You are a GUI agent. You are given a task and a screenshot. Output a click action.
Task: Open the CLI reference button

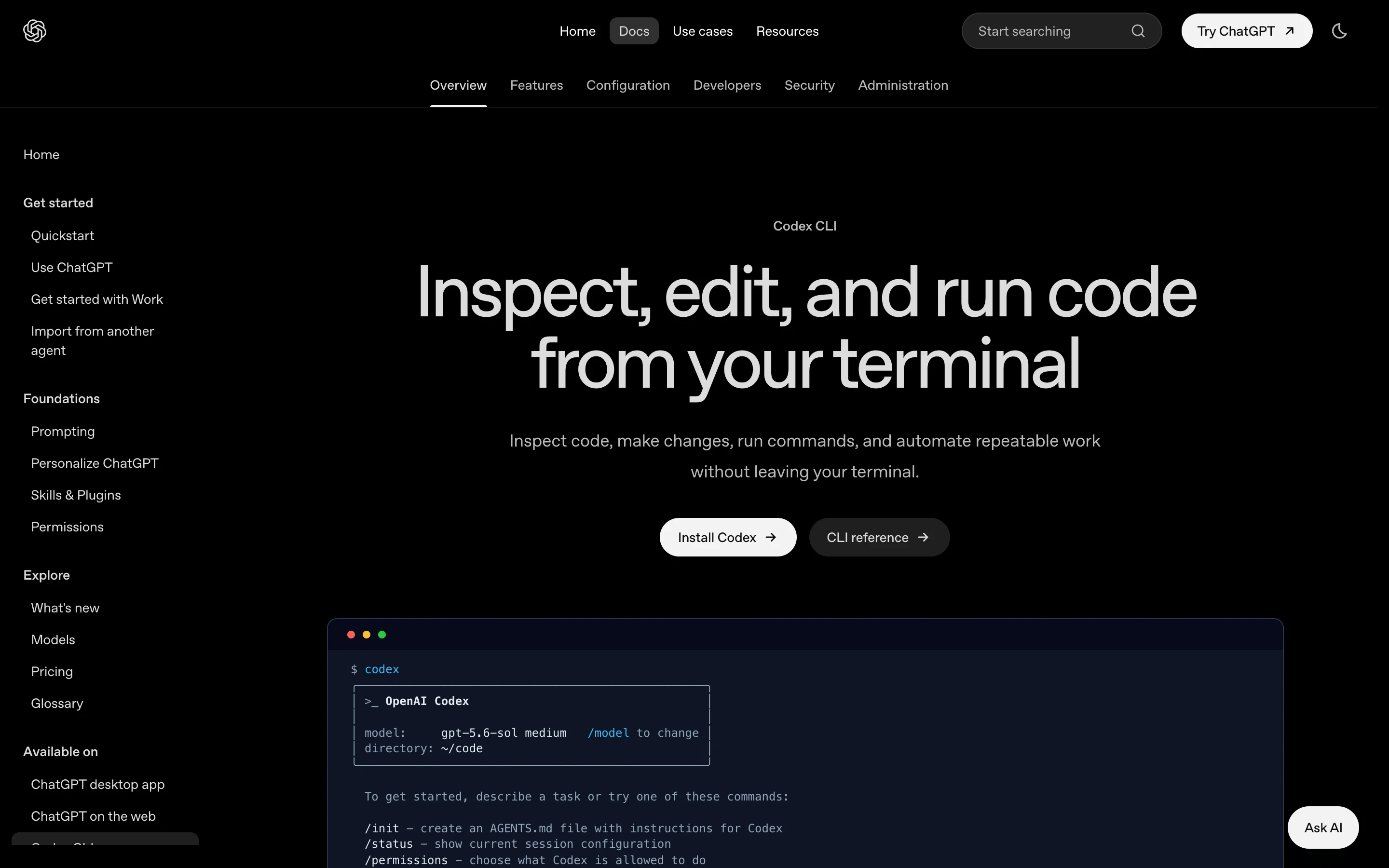879,537
